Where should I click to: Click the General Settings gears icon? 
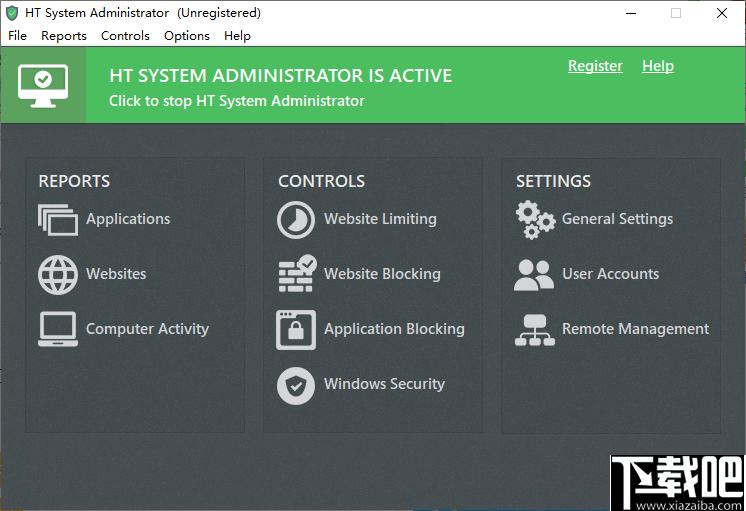(x=535, y=220)
